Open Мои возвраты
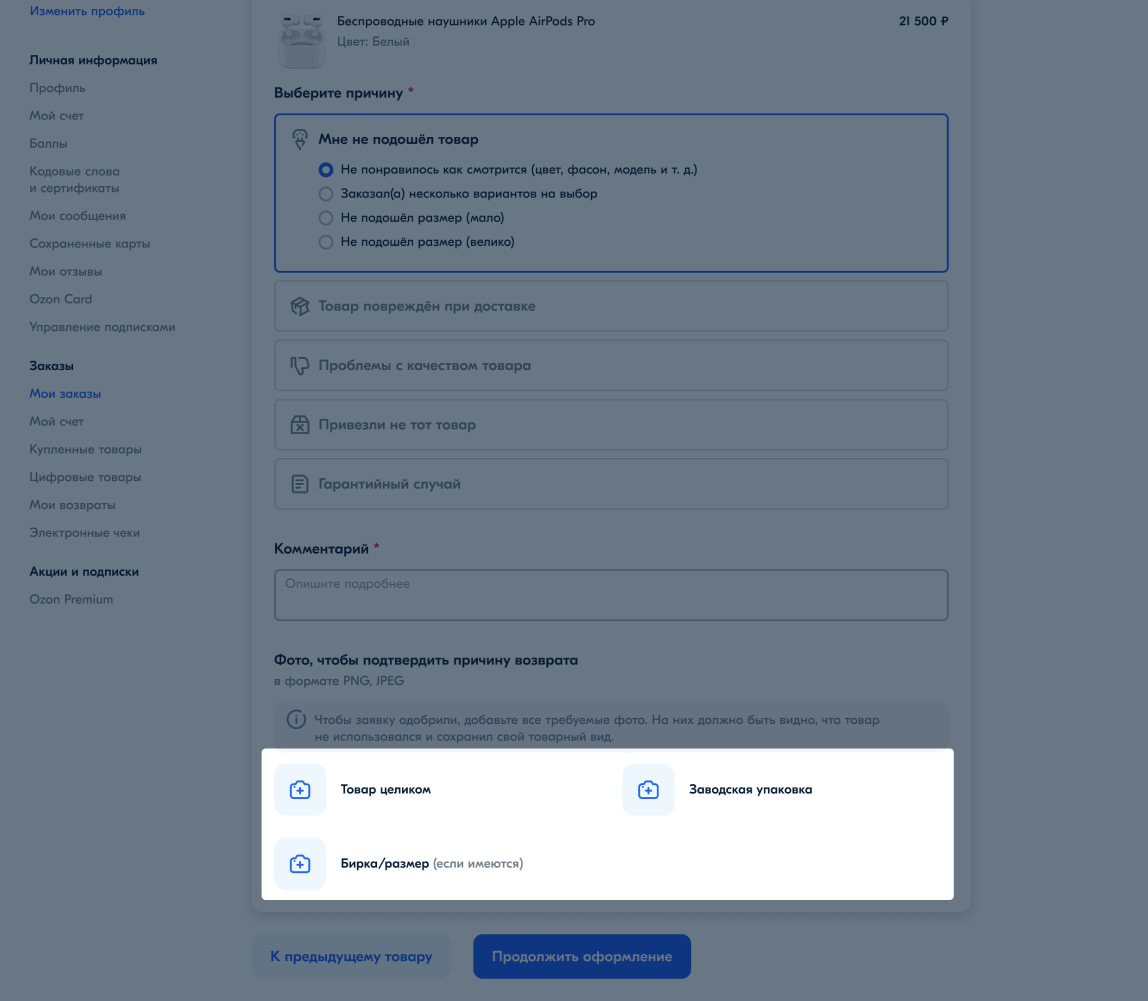 72,505
